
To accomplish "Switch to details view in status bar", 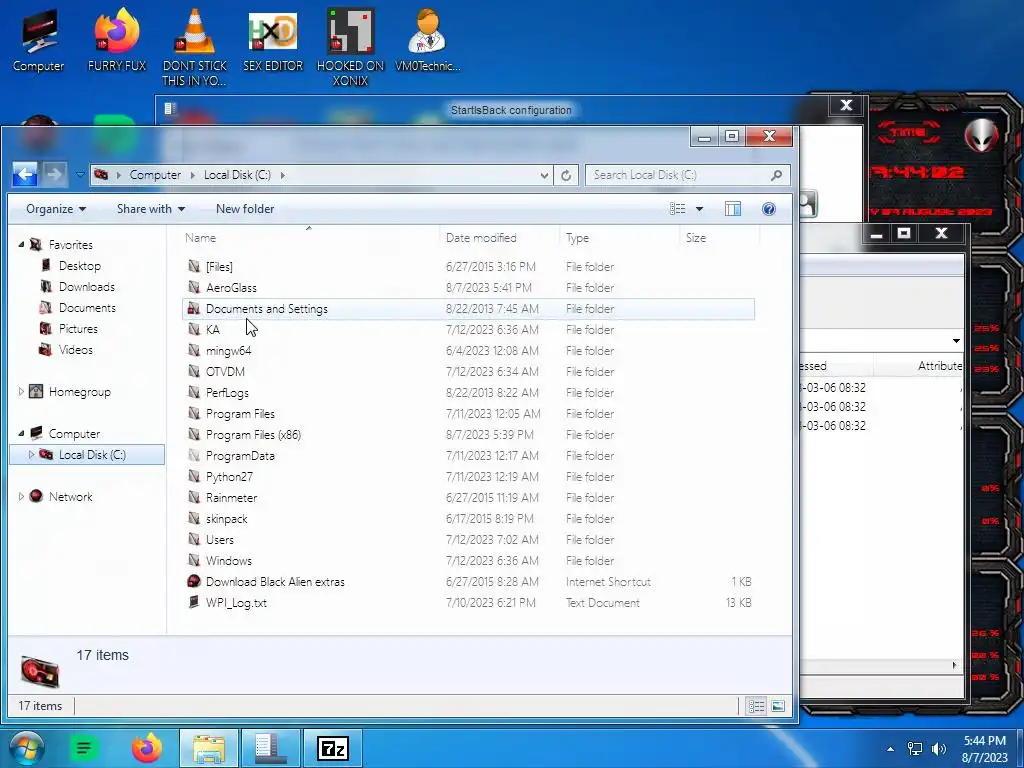I will 756,706.
